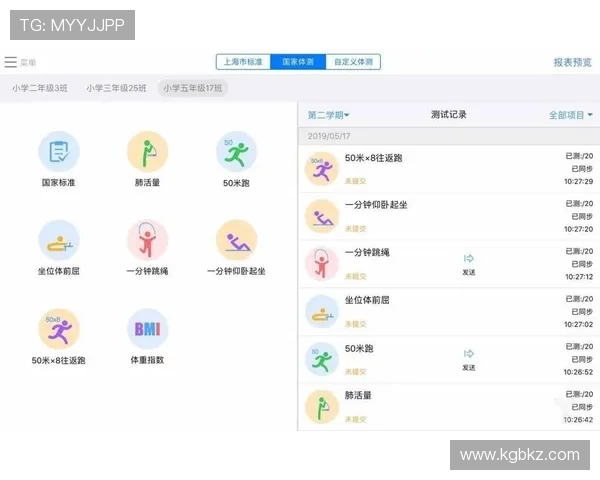Send the 50米跑 record
The image size is (600, 480).
click(469, 359)
